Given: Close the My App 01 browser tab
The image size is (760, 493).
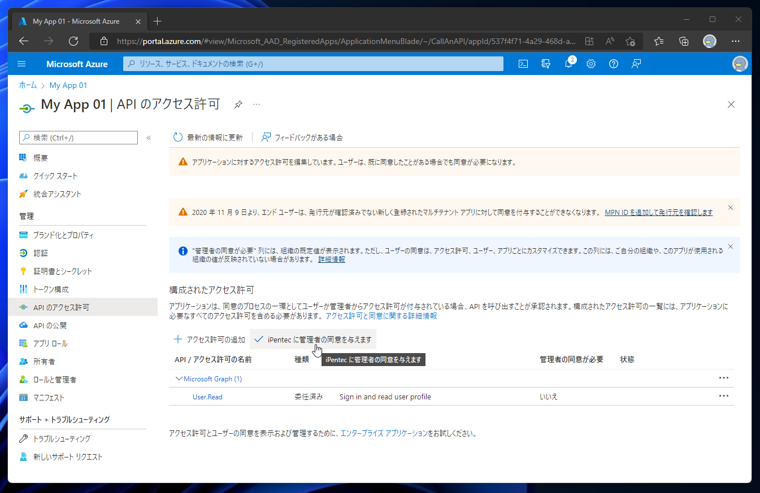Looking at the screenshot, I should coord(138,21).
